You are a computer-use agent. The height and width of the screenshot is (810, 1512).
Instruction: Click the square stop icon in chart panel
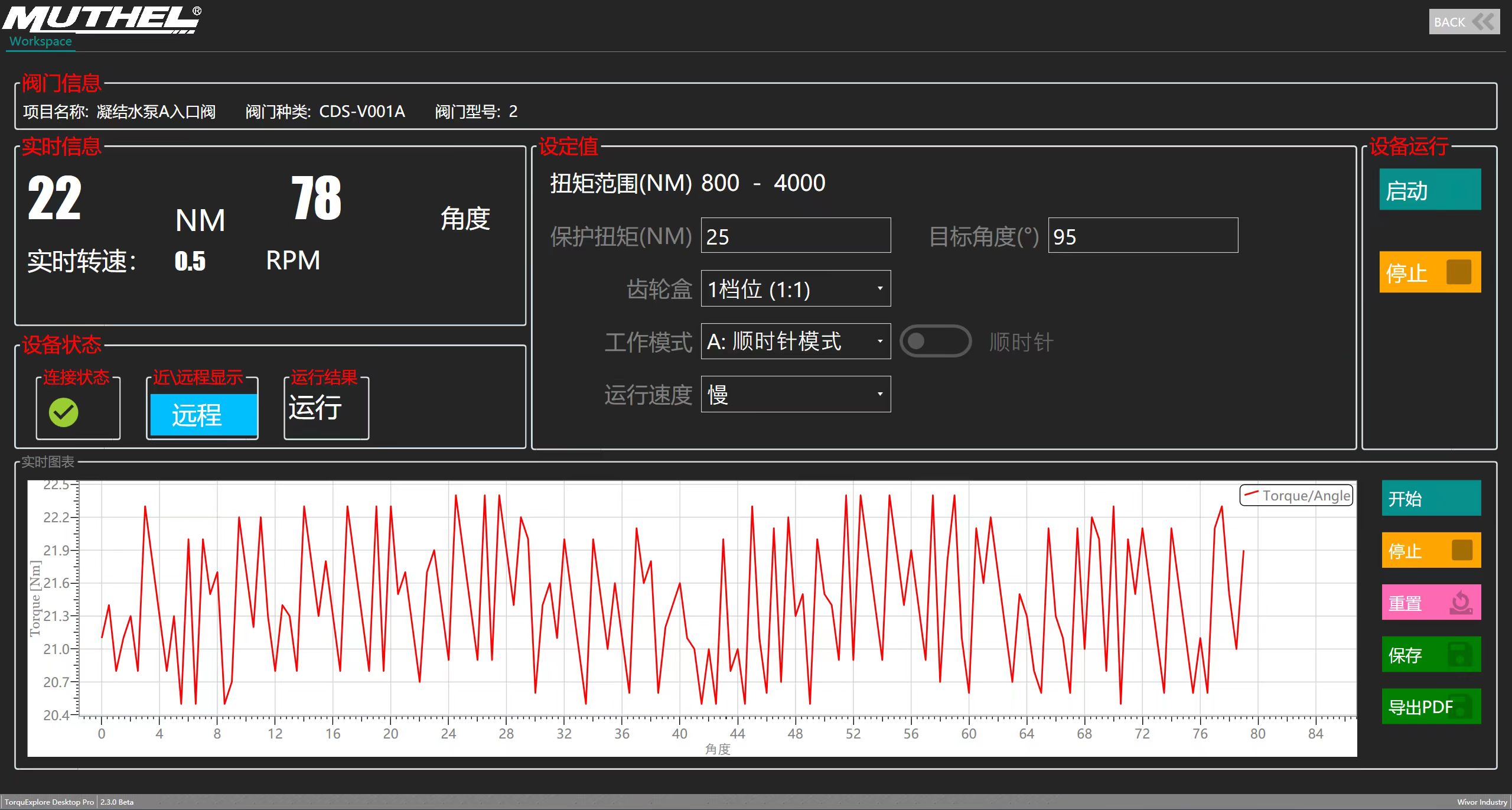tap(1462, 550)
